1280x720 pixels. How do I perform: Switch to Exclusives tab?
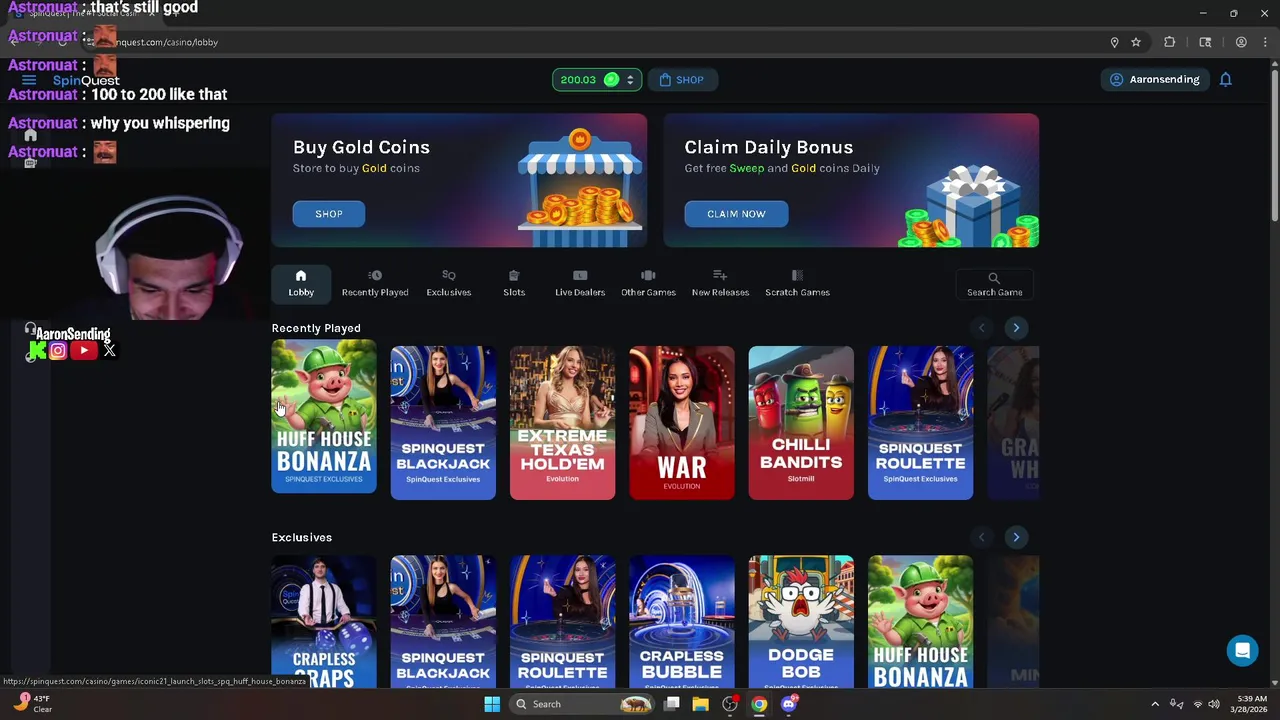pos(449,283)
